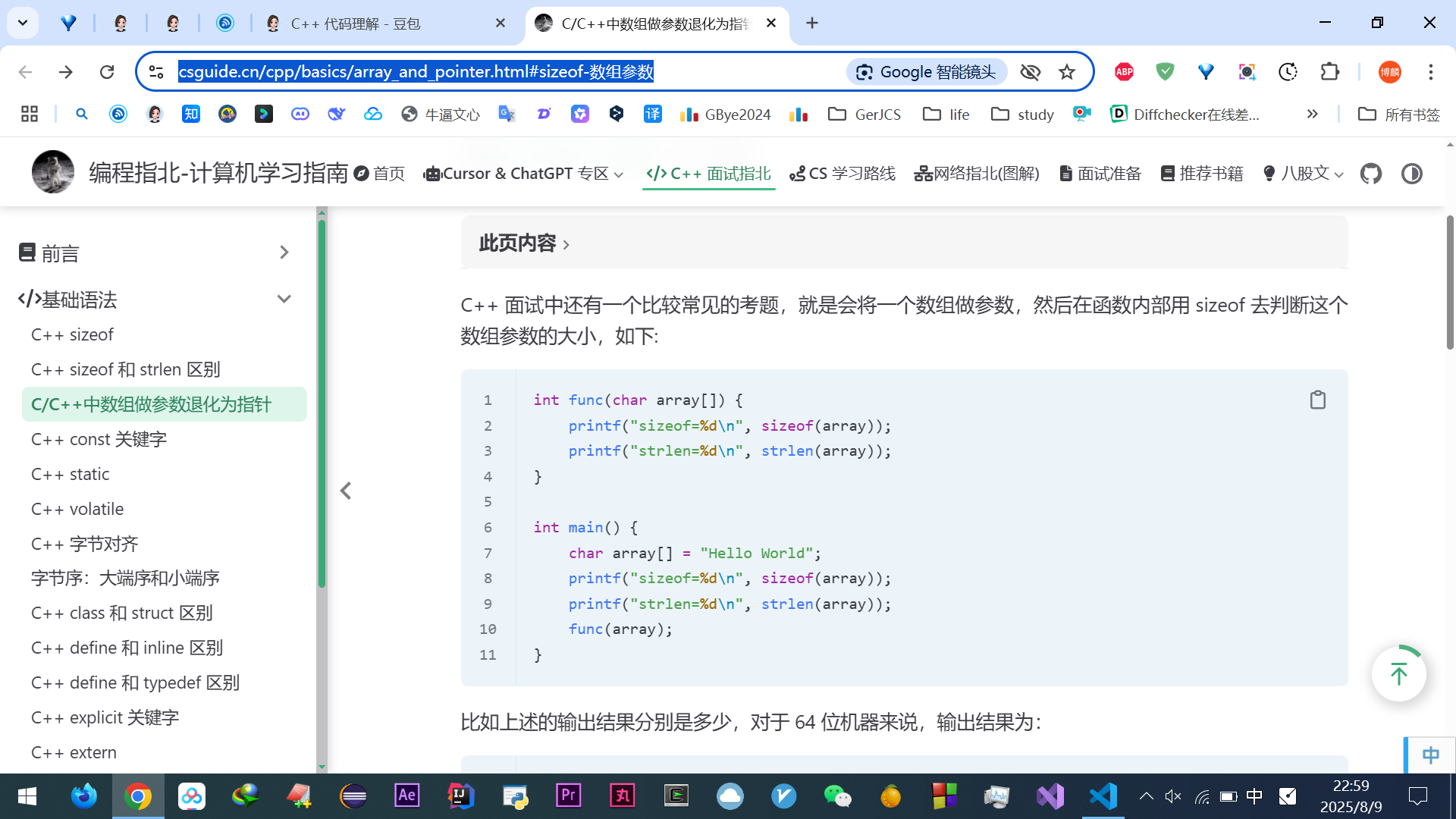Copy code block with clipboard icon
The image size is (1456, 819).
(x=1317, y=400)
